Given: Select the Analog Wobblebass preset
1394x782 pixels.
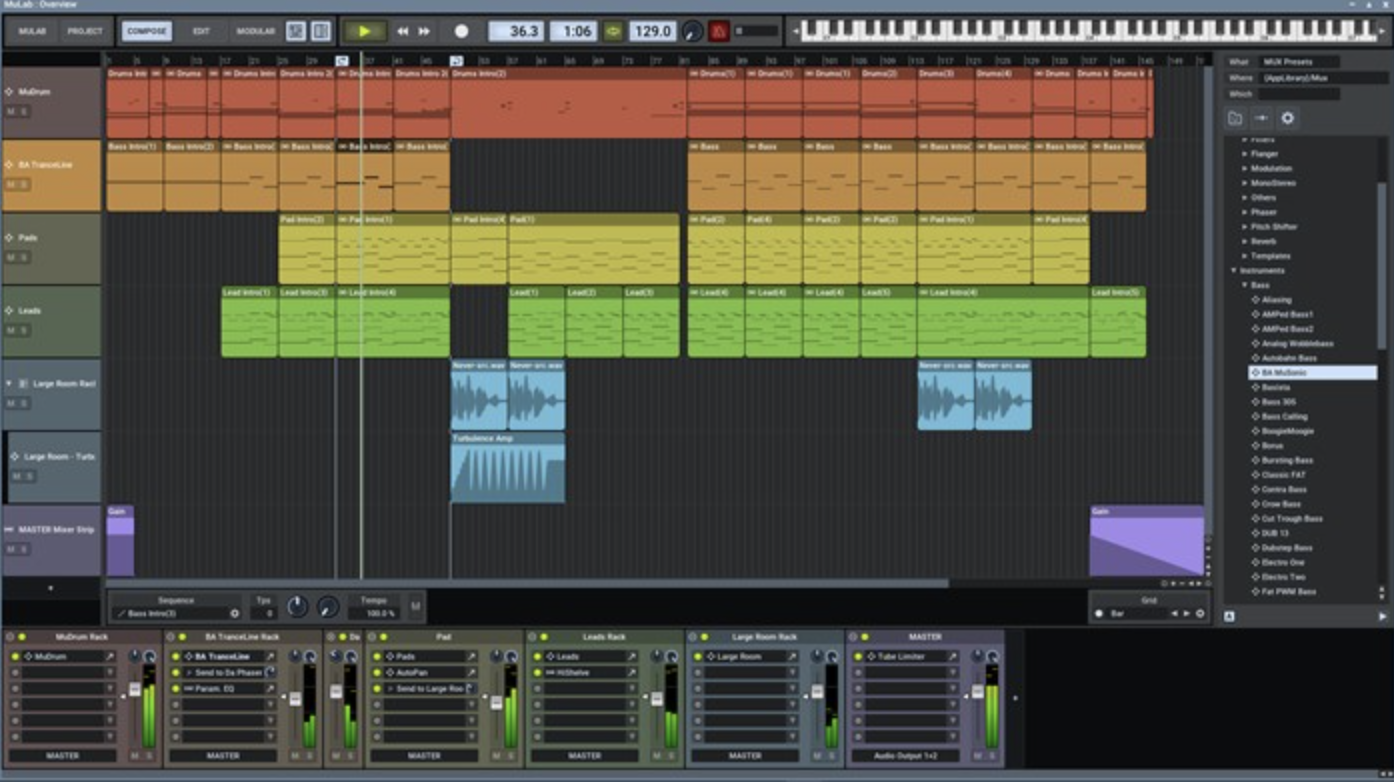Looking at the screenshot, I should (x=1297, y=344).
